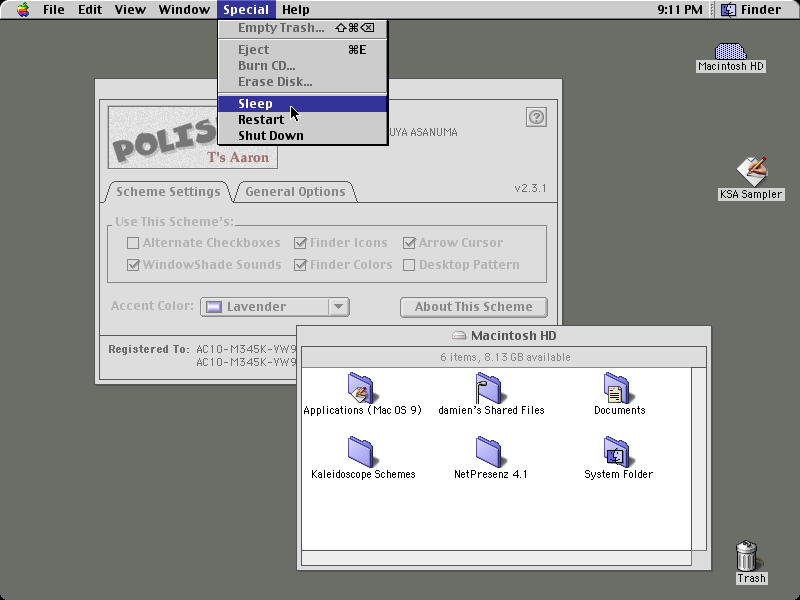Toggle the Finder Icons checkbox

pos(300,243)
